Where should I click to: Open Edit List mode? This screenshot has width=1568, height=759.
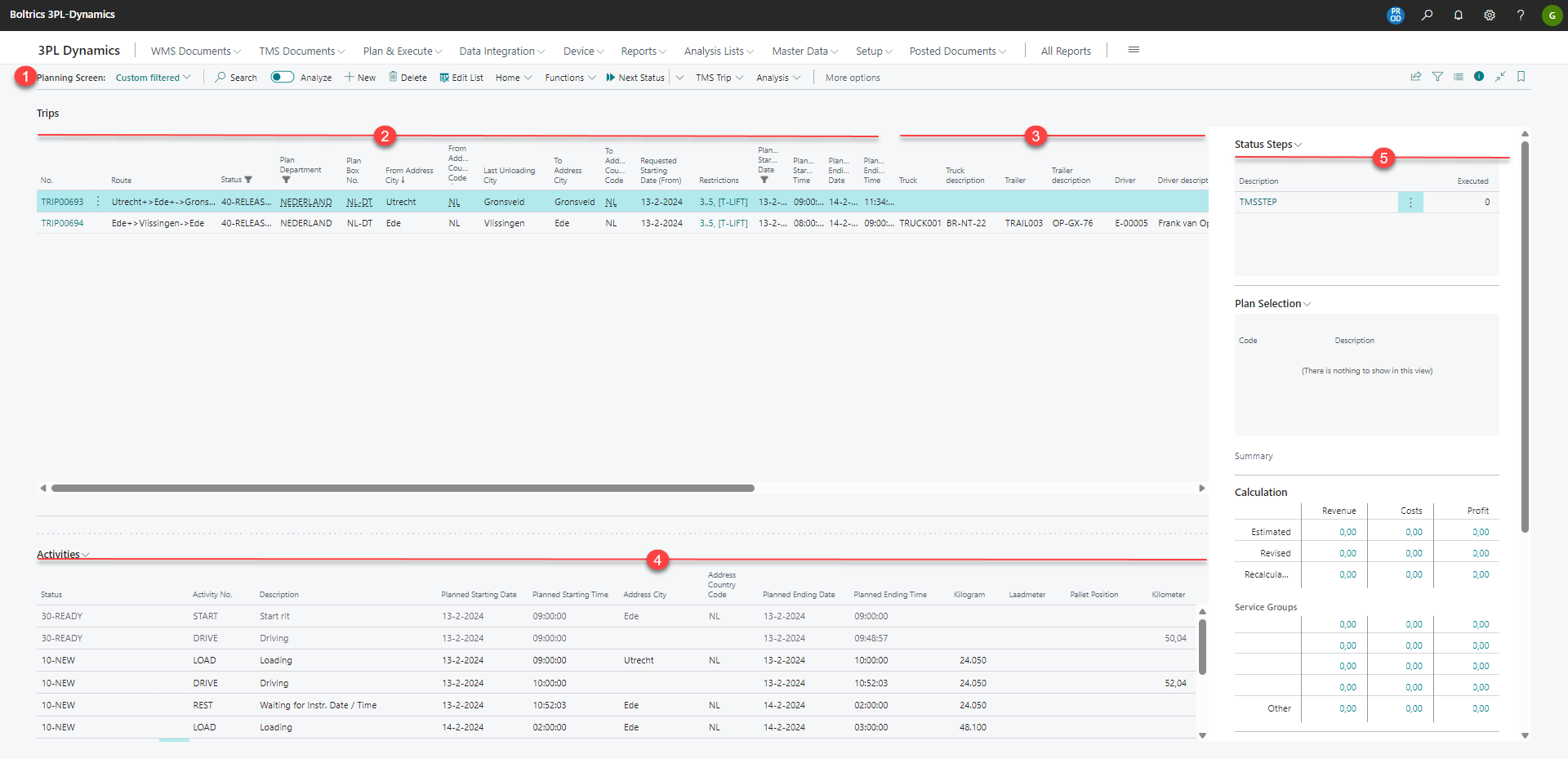click(x=461, y=78)
